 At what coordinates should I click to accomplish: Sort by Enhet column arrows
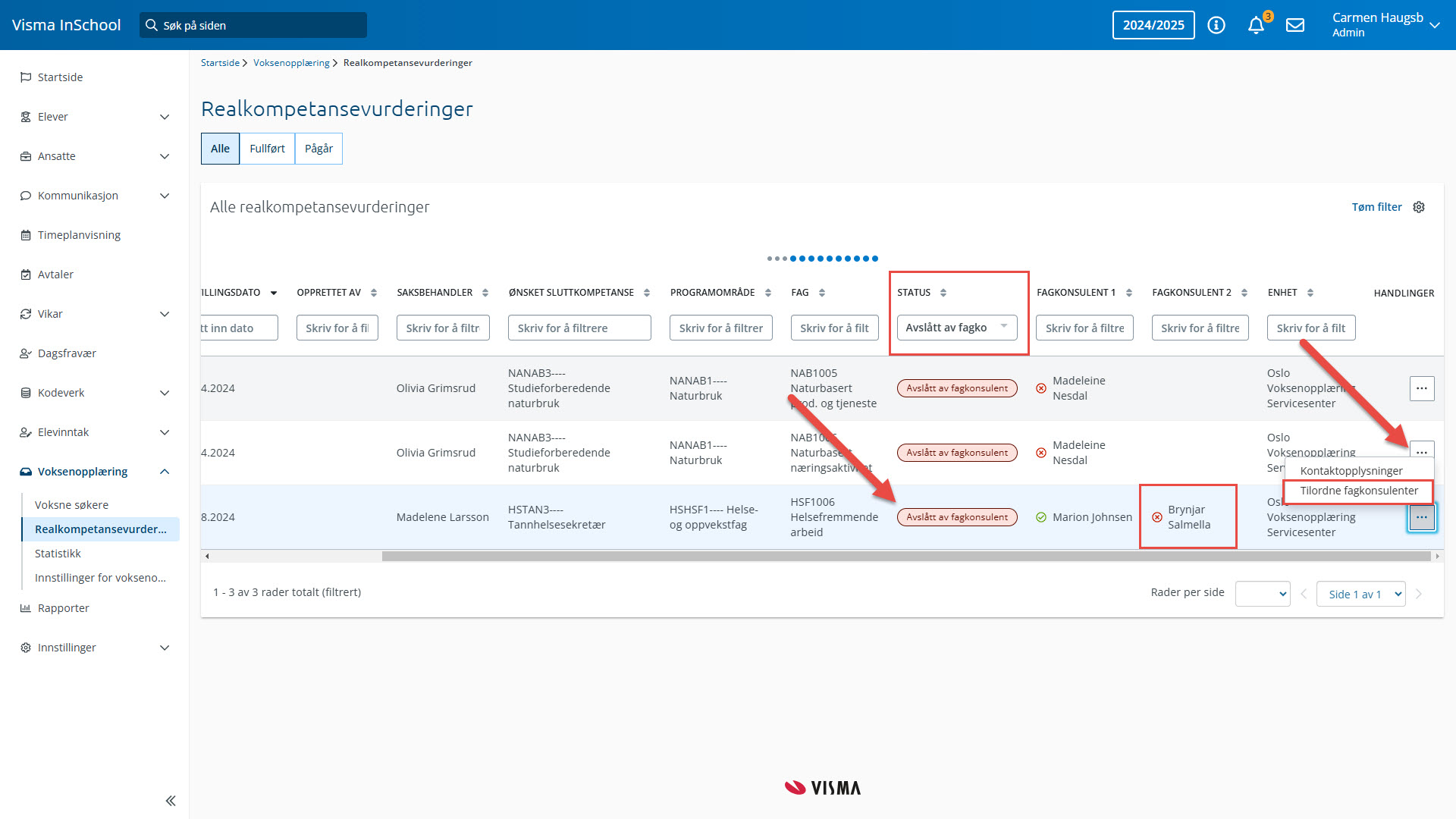[1310, 293]
